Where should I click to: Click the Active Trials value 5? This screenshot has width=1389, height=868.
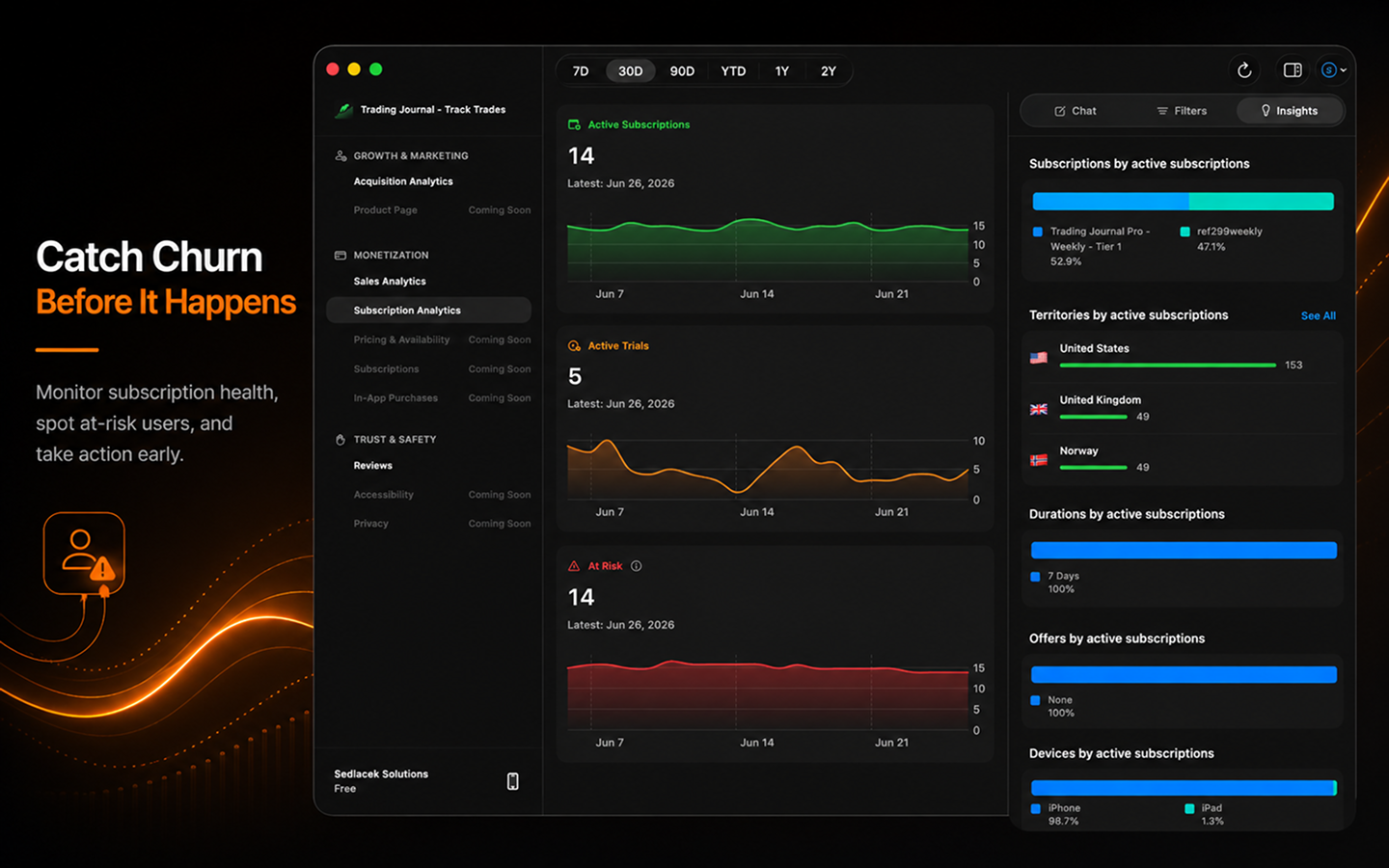point(575,377)
